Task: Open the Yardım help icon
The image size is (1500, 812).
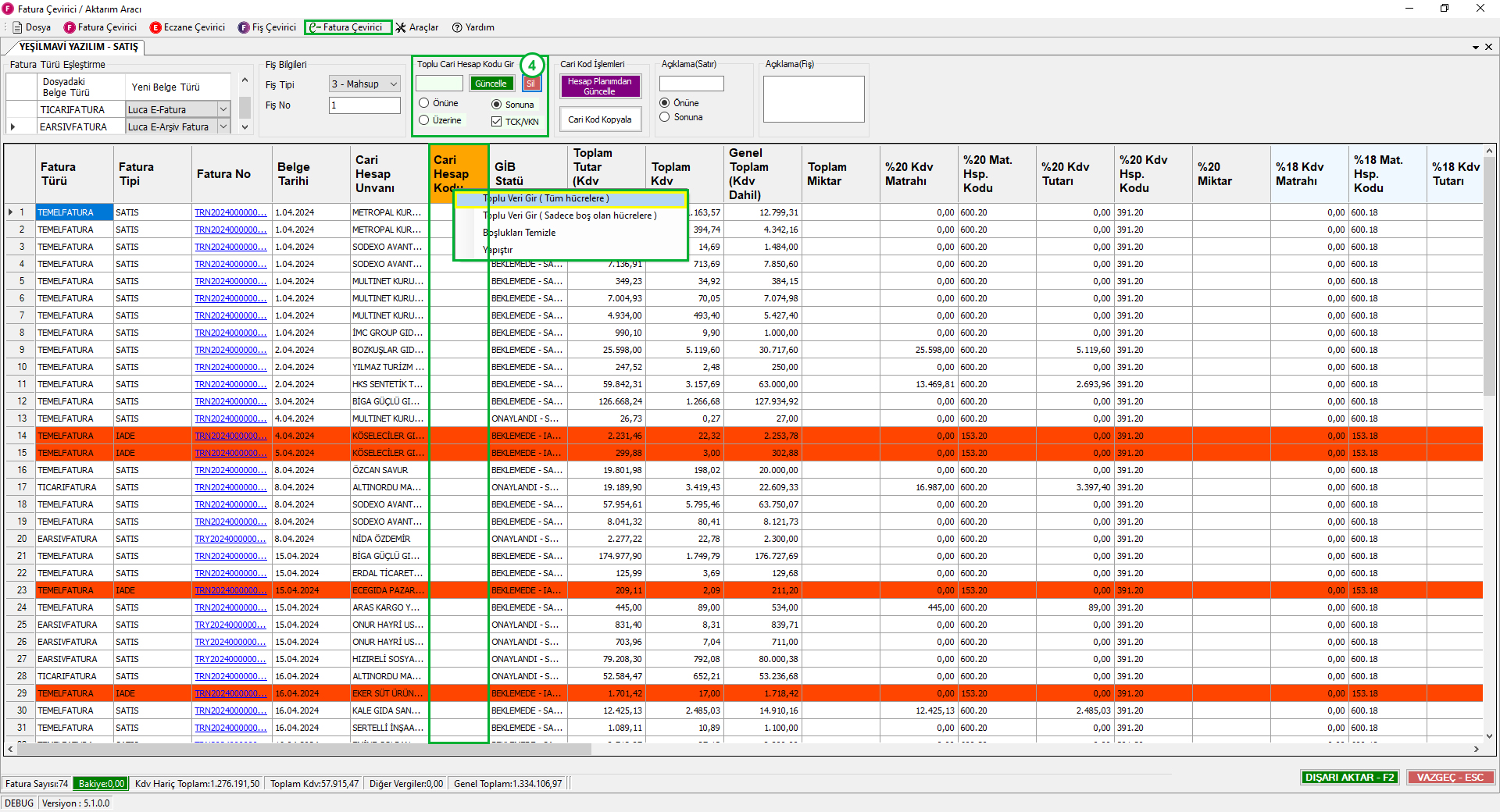Action: [457, 27]
